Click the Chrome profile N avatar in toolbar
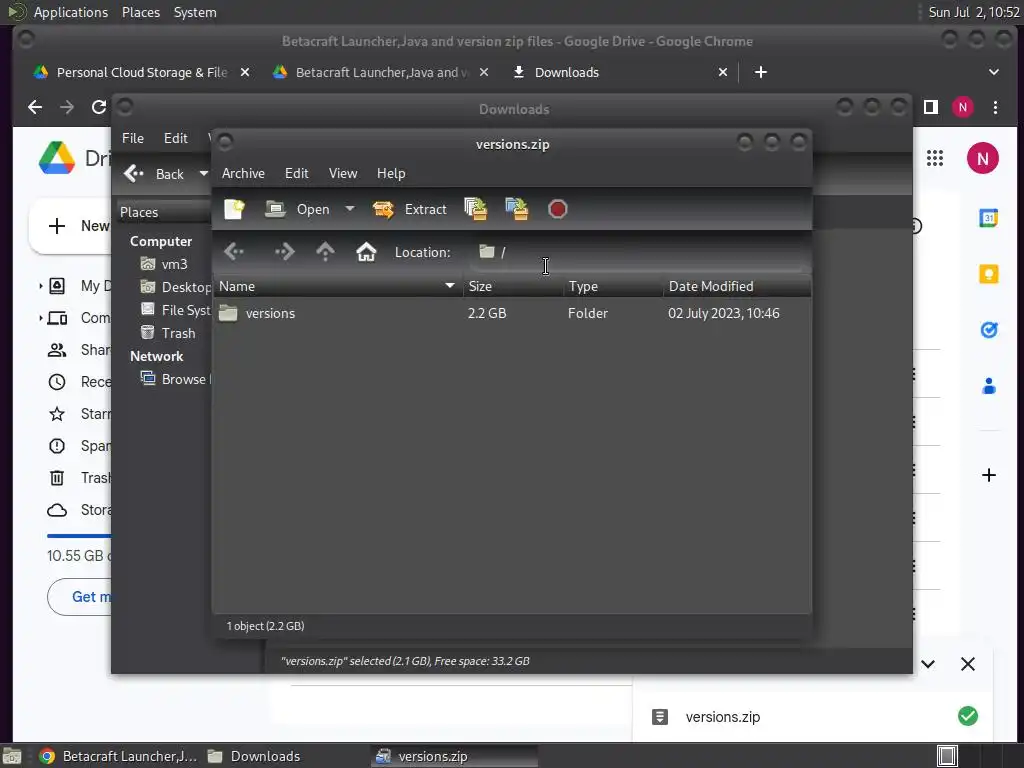The width and height of the screenshot is (1024, 768). (x=963, y=107)
